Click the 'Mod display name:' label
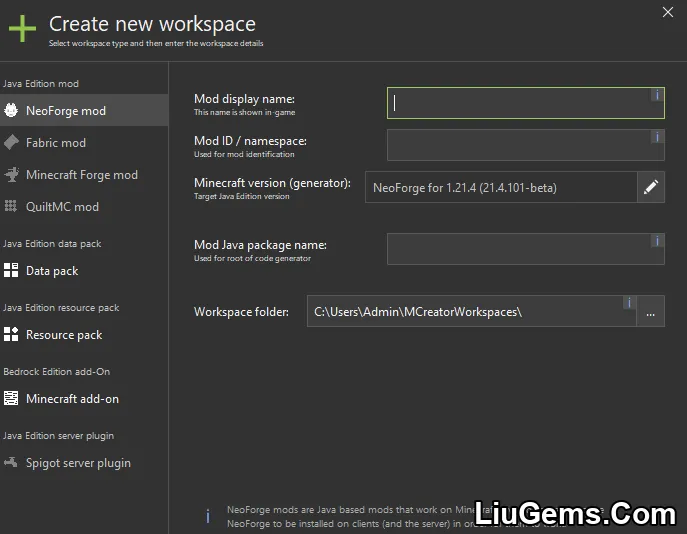687x534 pixels. 244,99
